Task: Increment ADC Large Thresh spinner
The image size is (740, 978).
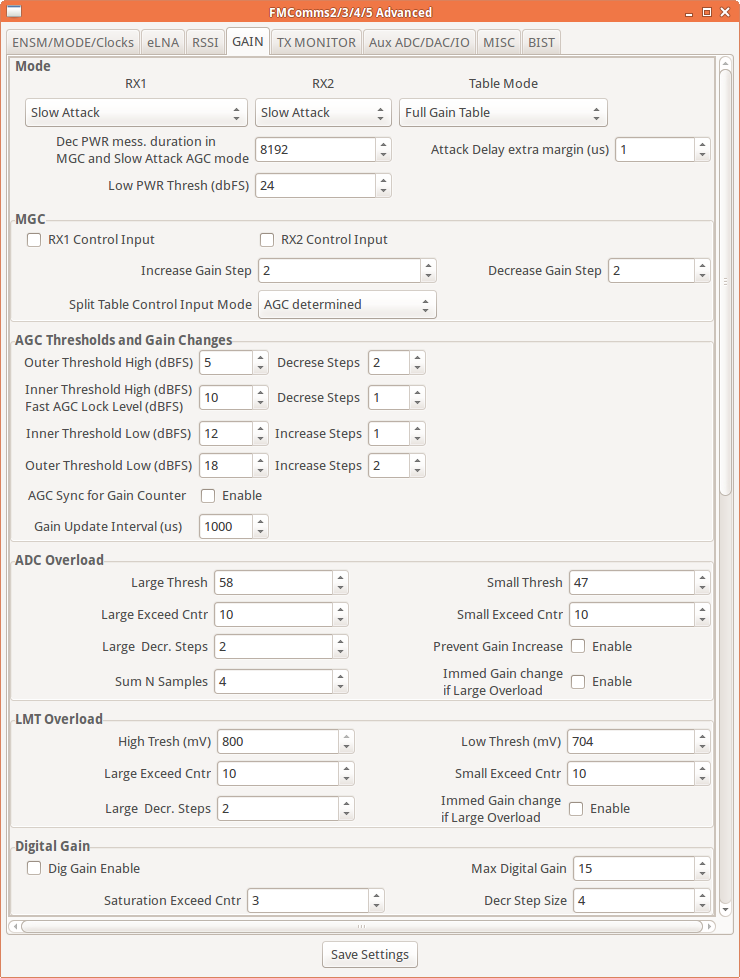Action: 341,577
